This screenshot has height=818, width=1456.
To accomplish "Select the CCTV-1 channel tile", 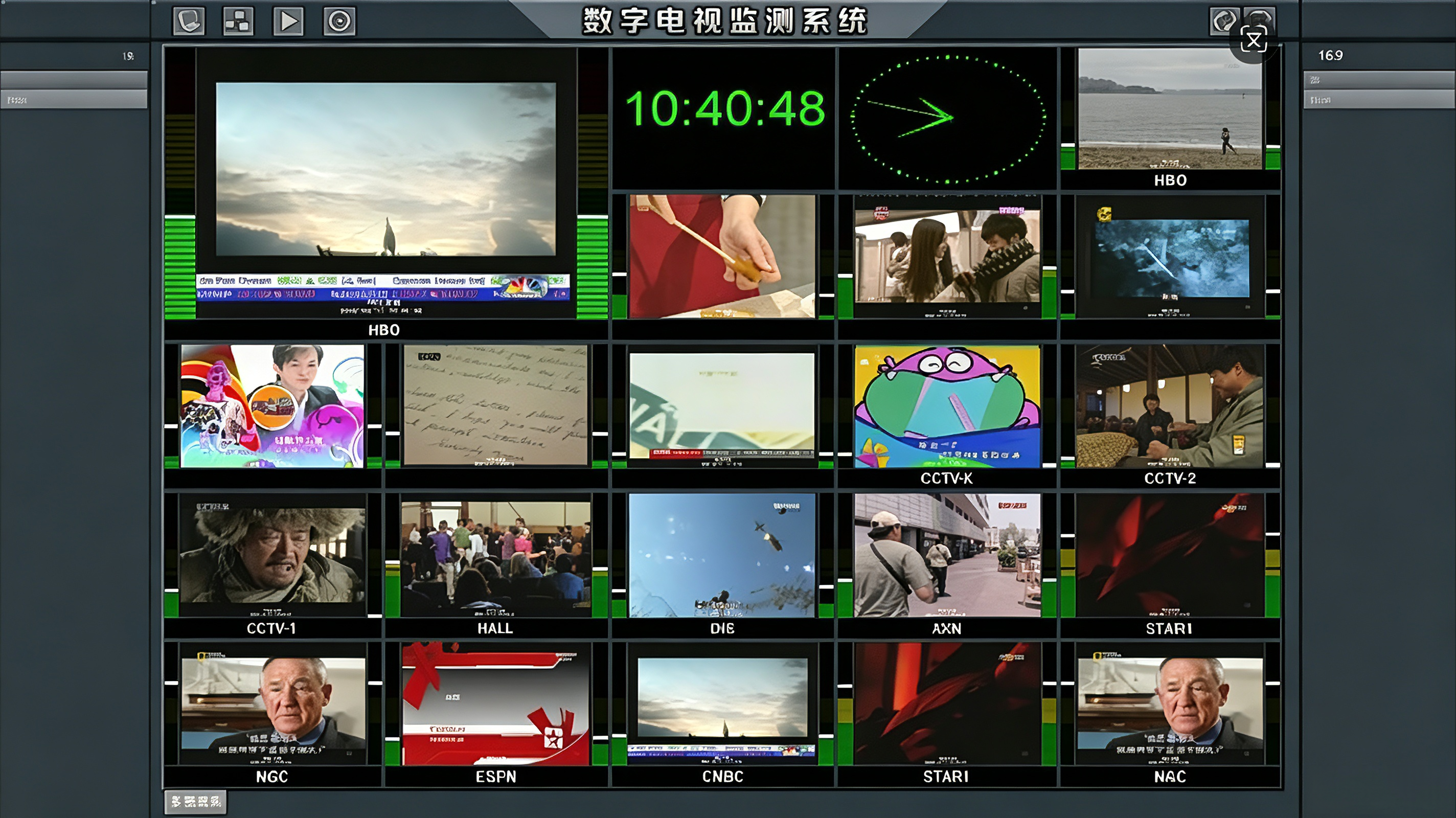I will tap(272, 565).
